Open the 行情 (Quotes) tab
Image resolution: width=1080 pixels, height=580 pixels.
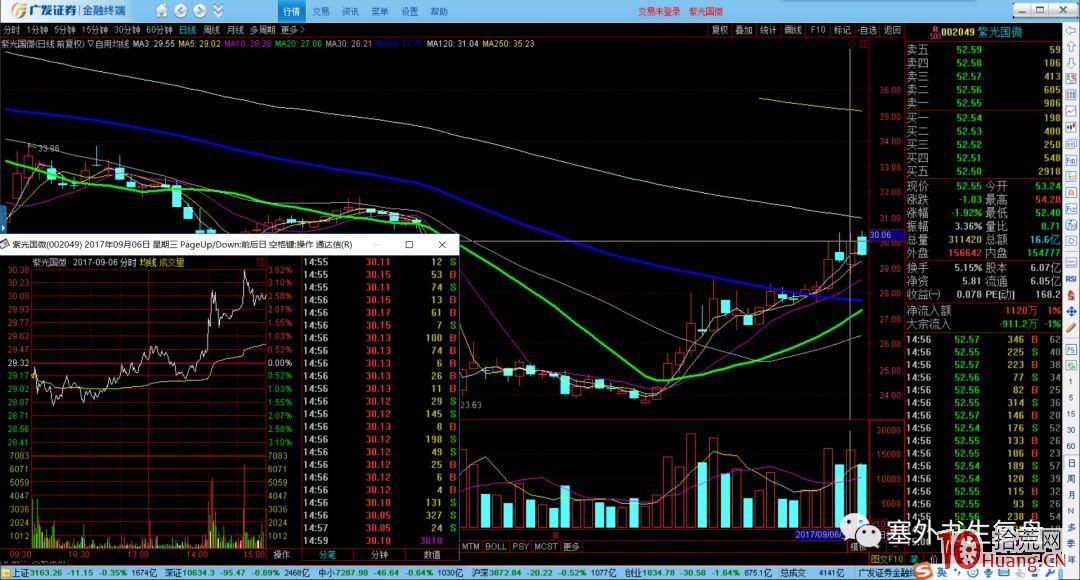point(291,12)
